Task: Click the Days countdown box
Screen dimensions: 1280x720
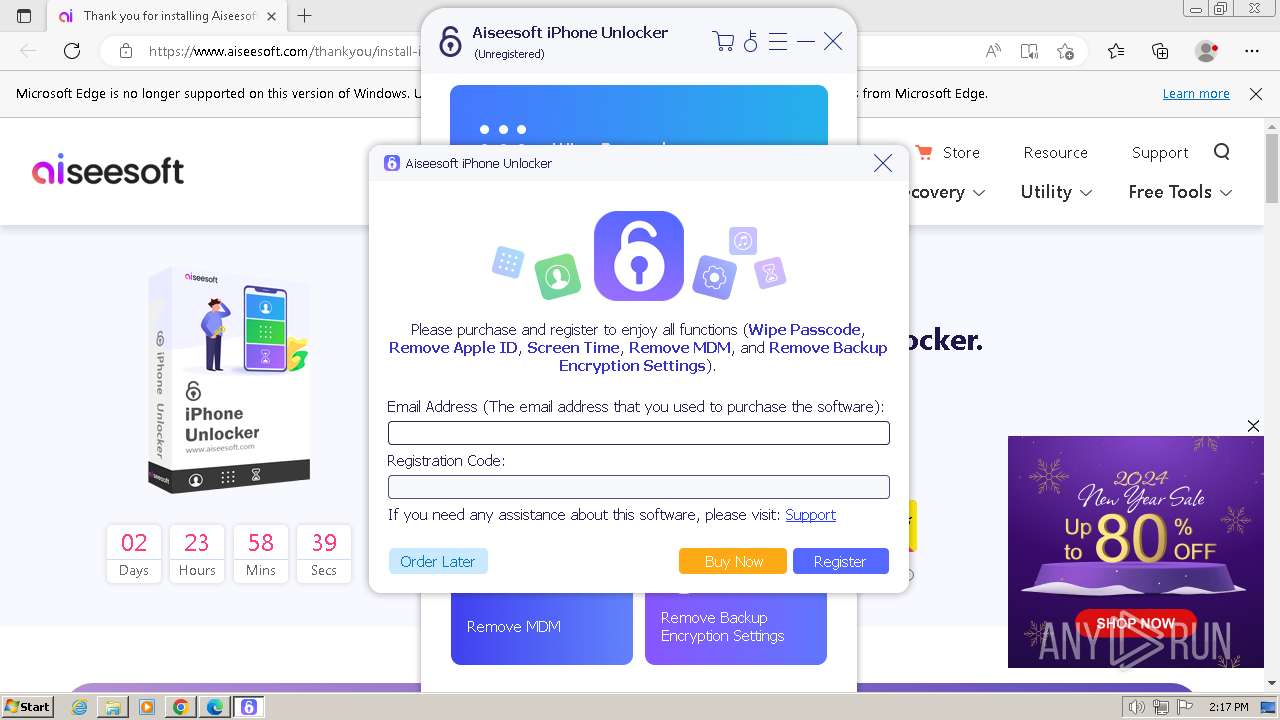Action: [x=134, y=553]
